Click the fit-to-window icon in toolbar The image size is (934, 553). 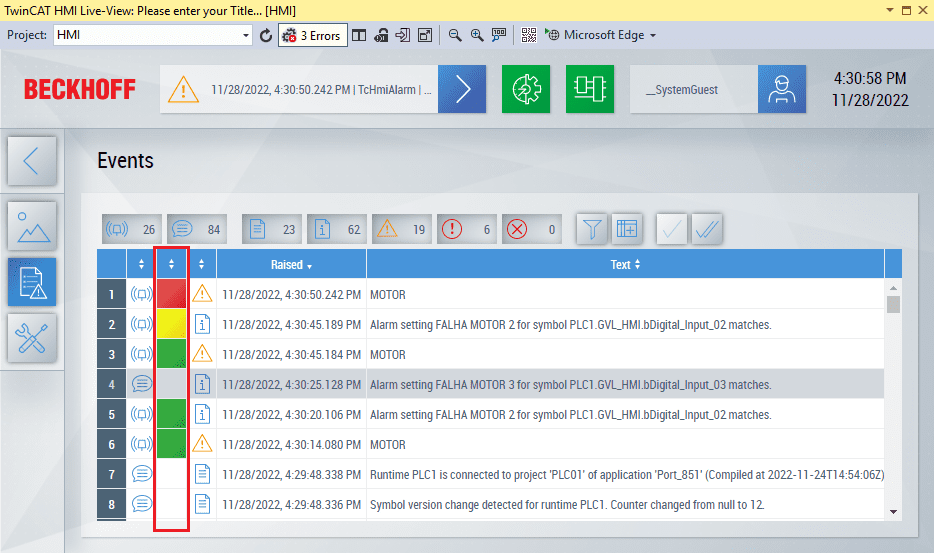click(425, 36)
